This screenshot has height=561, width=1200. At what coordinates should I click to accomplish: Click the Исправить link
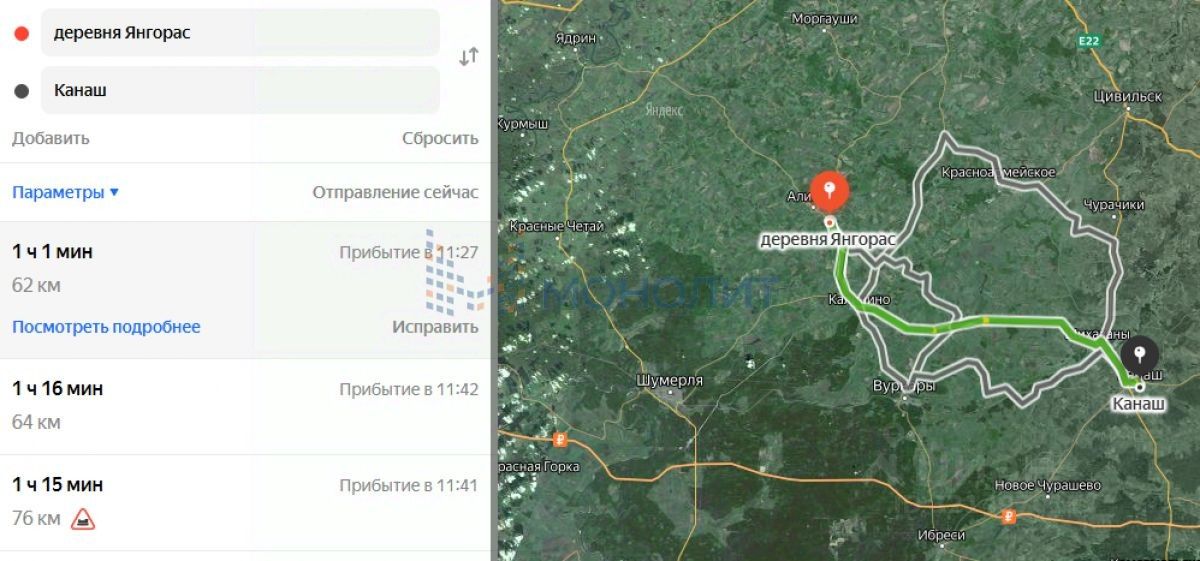coord(435,327)
